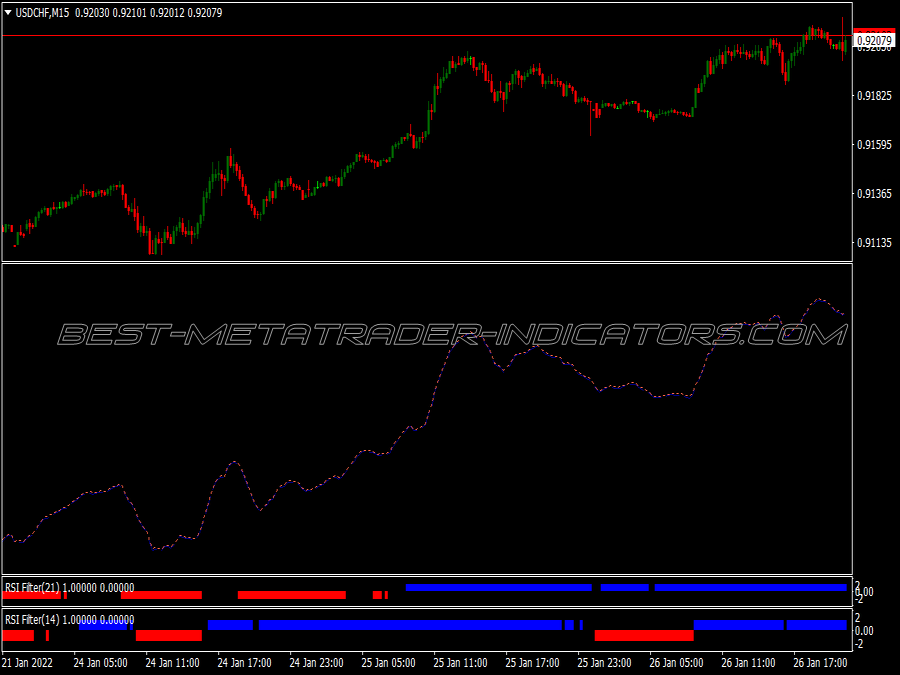Select the 0.91825 price scale value
This screenshot has height=675, width=900.
(874, 95)
